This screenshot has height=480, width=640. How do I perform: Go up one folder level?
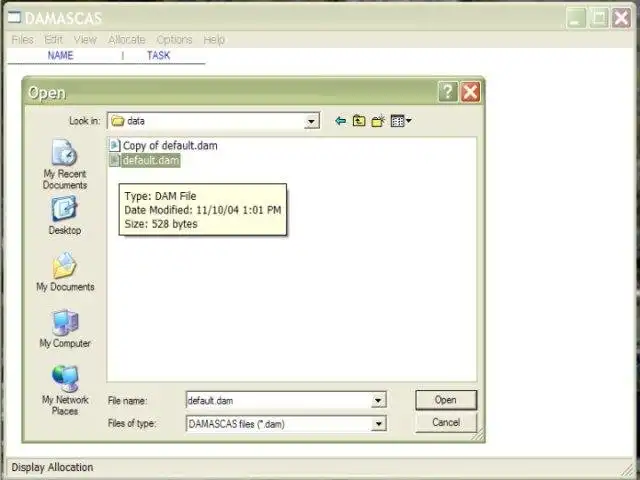coord(359,121)
